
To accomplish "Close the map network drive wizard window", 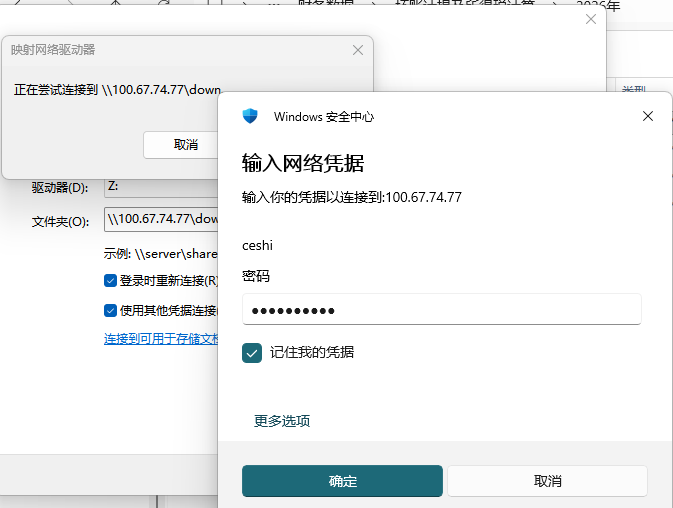I will click(591, 19).
